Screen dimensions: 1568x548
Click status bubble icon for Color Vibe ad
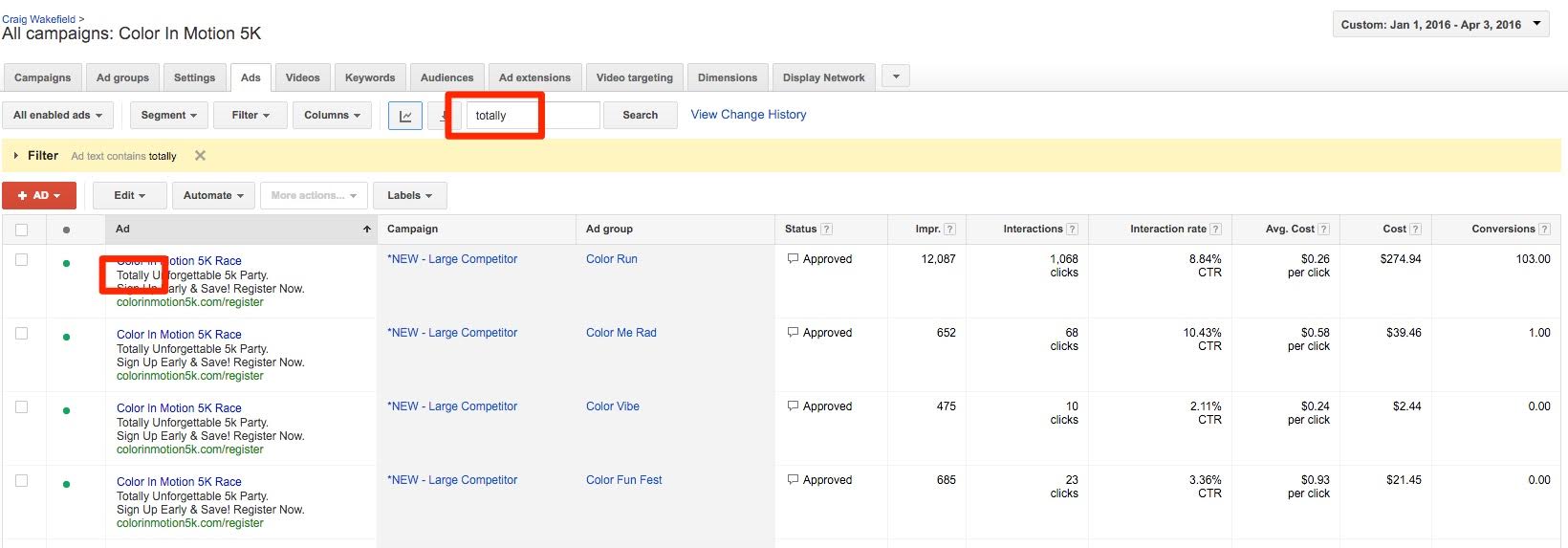click(x=793, y=406)
